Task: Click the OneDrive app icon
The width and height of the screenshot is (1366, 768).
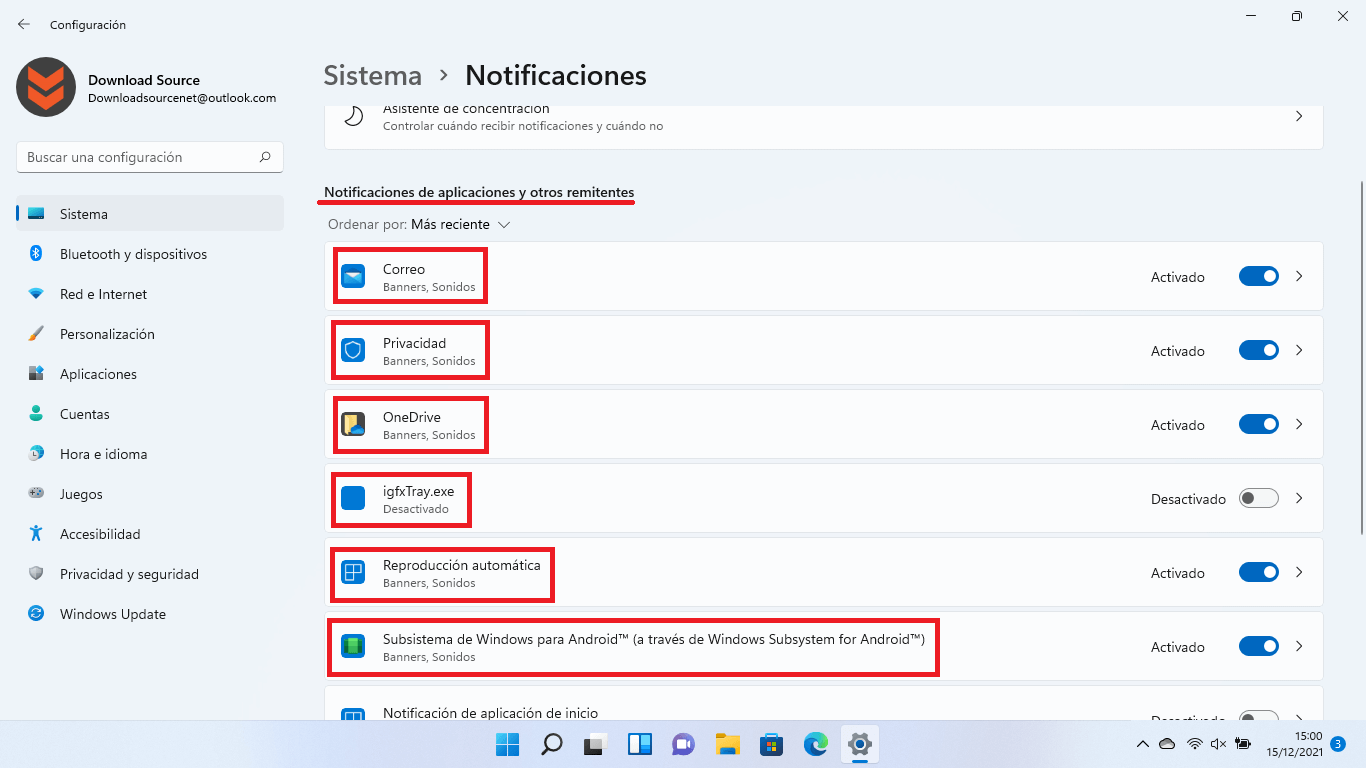Action: 352,425
